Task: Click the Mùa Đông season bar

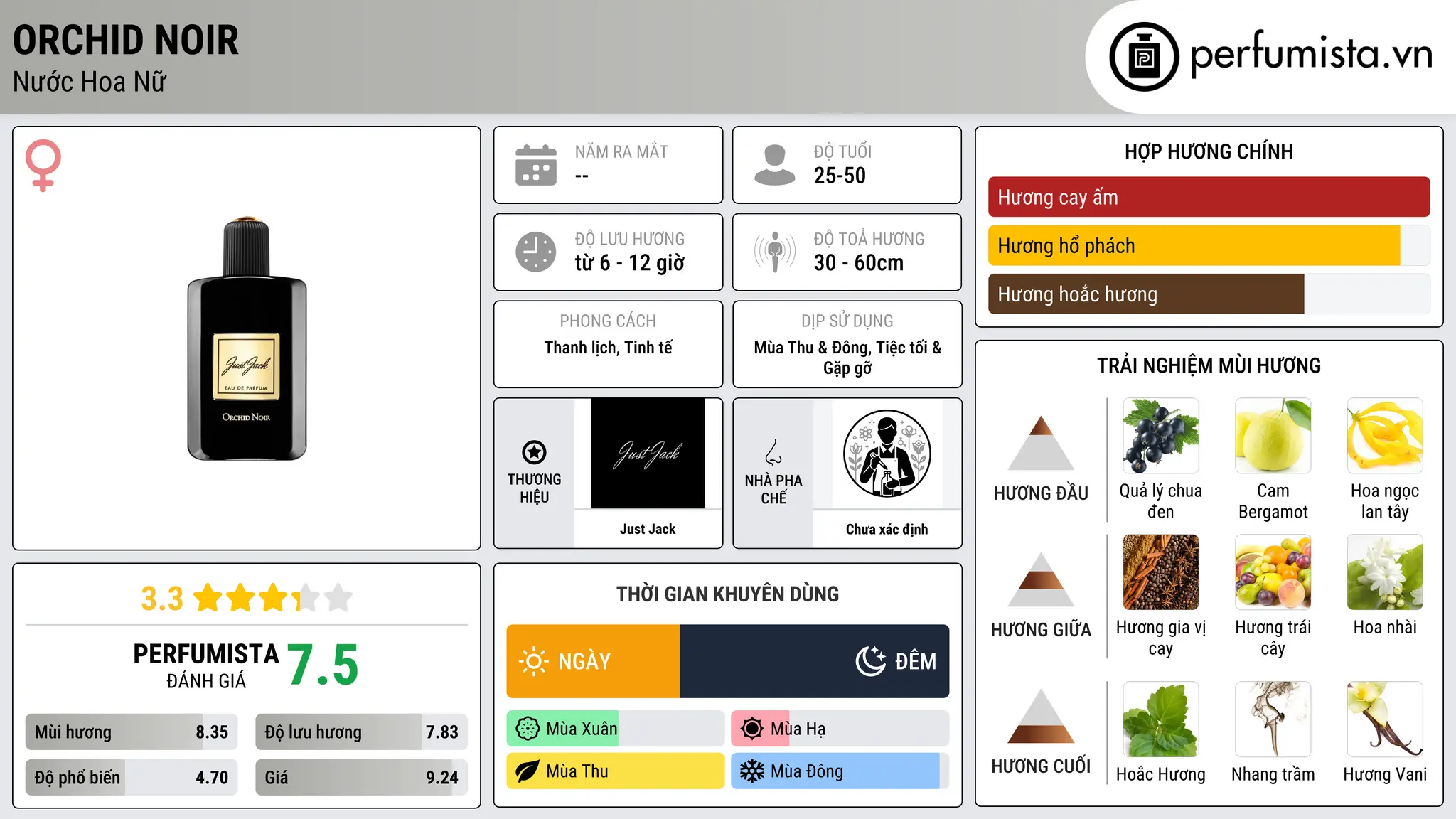Action: pyautogui.click(x=840, y=771)
